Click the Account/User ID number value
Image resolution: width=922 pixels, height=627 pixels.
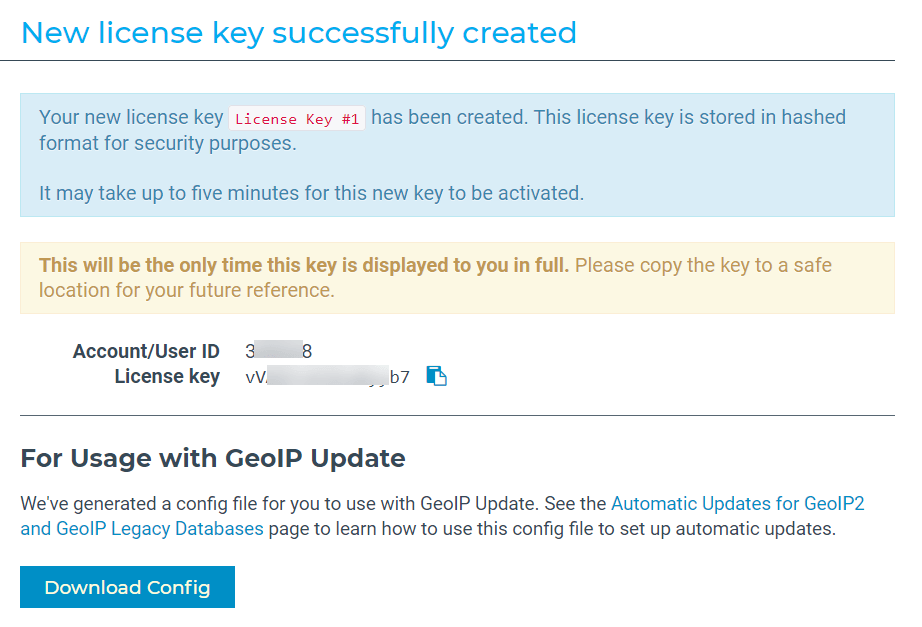pos(279,351)
